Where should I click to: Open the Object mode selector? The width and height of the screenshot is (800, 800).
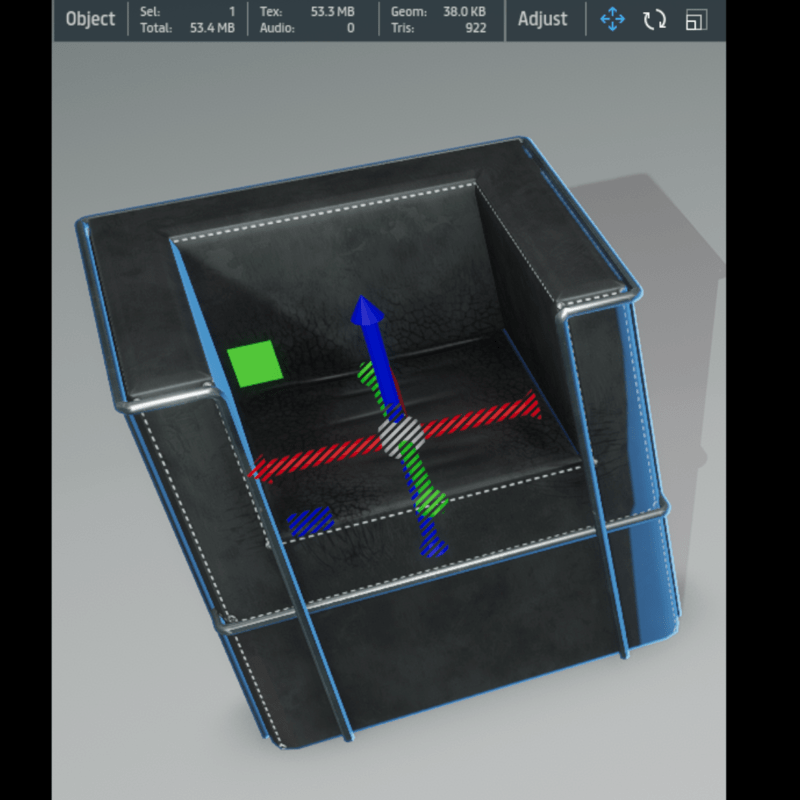point(90,20)
